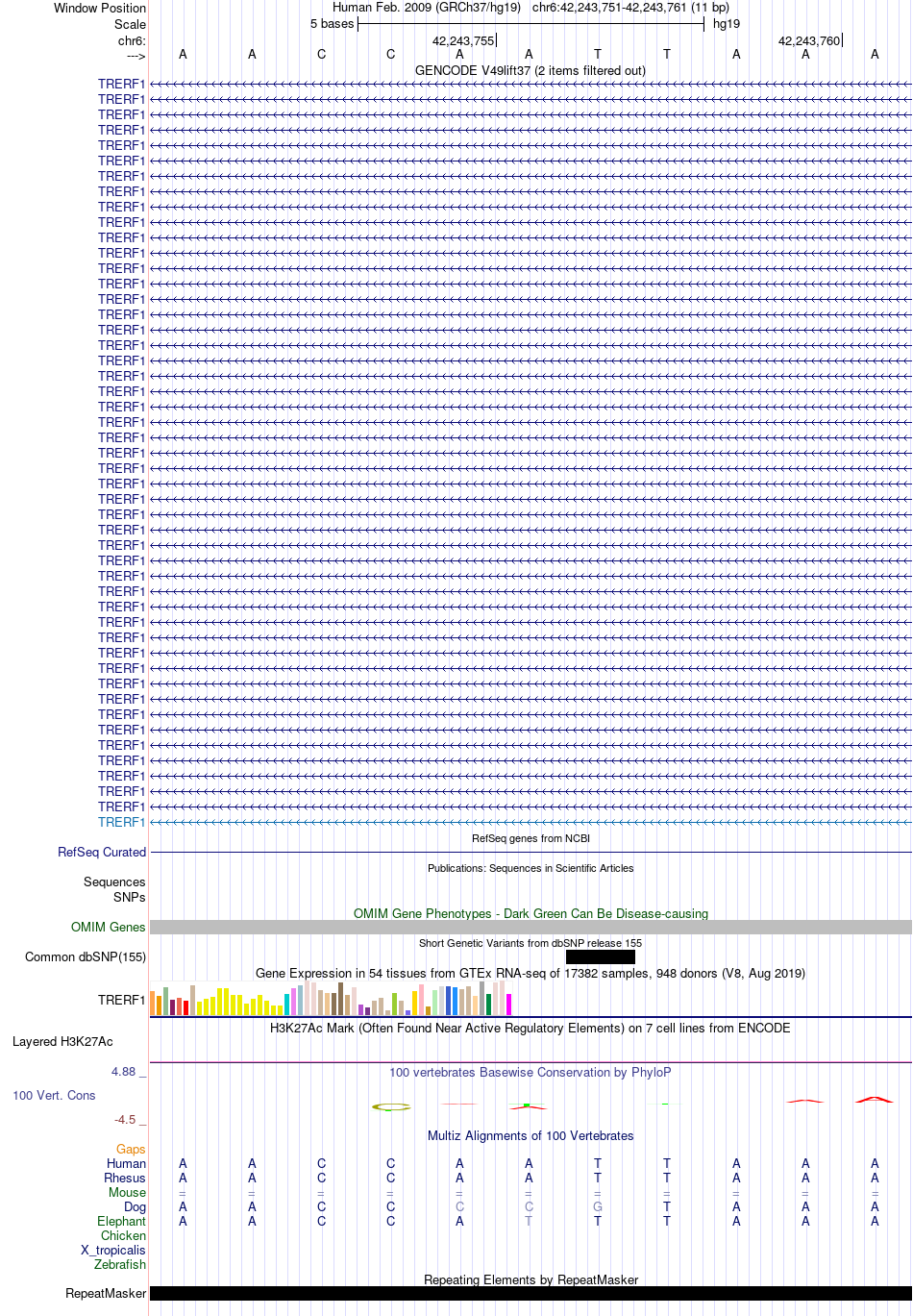Image resolution: width=913 pixels, height=1316 pixels.
Task: Open the Sequences SNPs track label
Action: tap(114, 889)
